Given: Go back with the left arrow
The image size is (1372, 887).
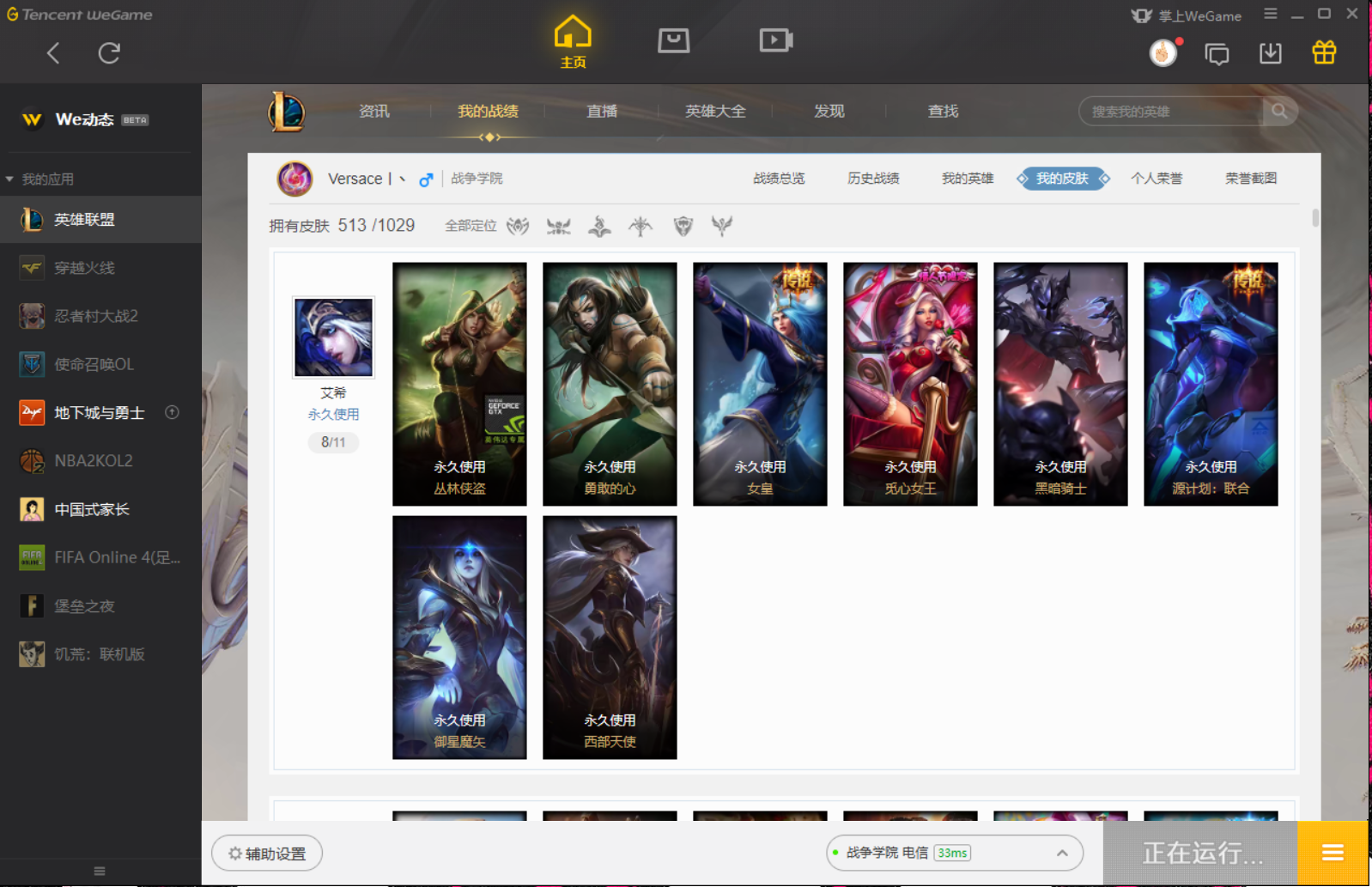Looking at the screenshot, I should click(x=53, y=53).
